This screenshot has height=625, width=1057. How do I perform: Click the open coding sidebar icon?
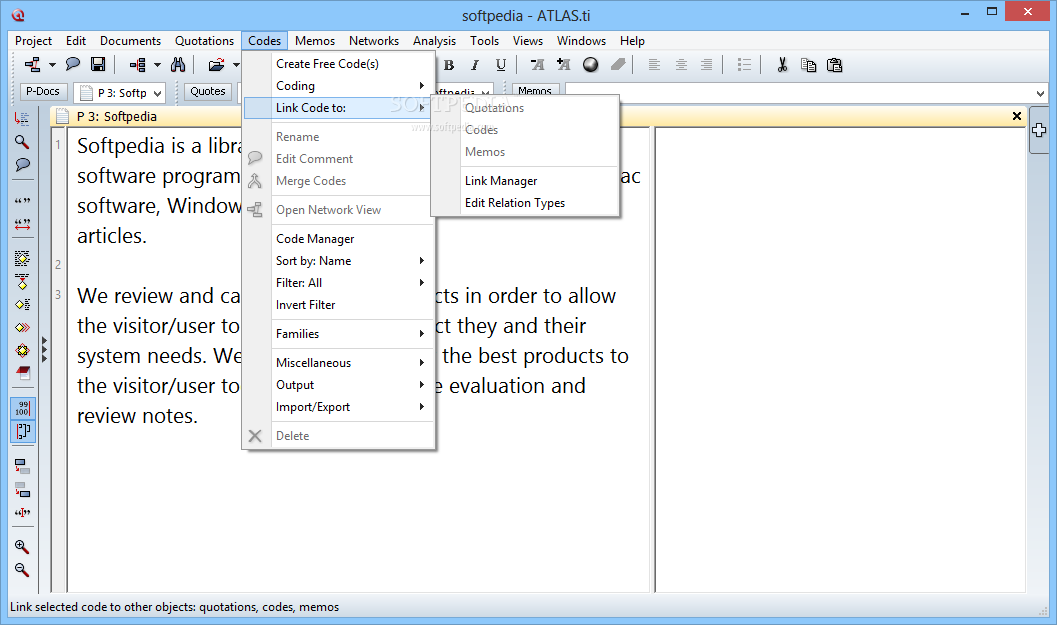22,258
